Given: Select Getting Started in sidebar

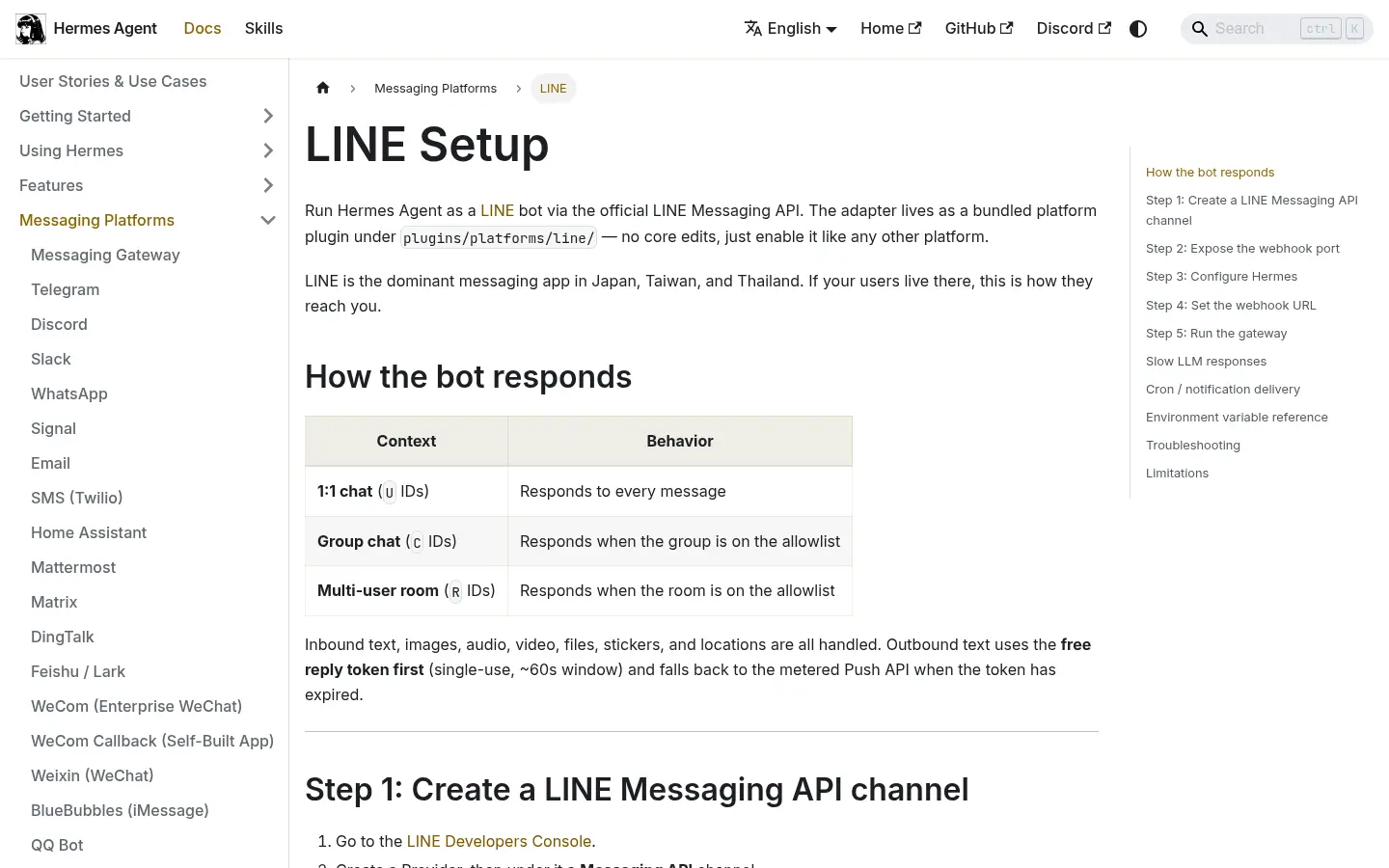Looking at the screenshot, I should pos(75,116).
